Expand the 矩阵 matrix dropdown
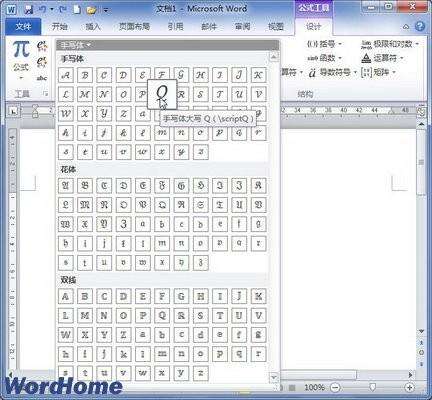The image size is (432, 400). click(x=379, y=72)
